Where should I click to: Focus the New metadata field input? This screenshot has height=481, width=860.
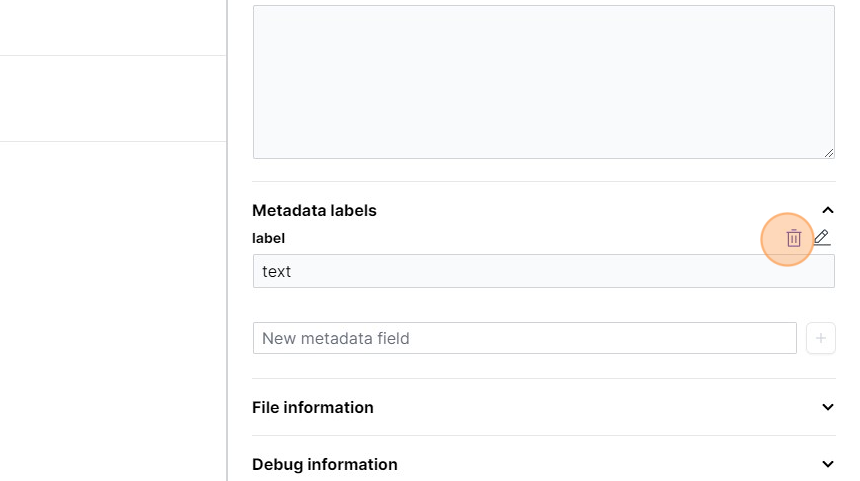(524, 338)
